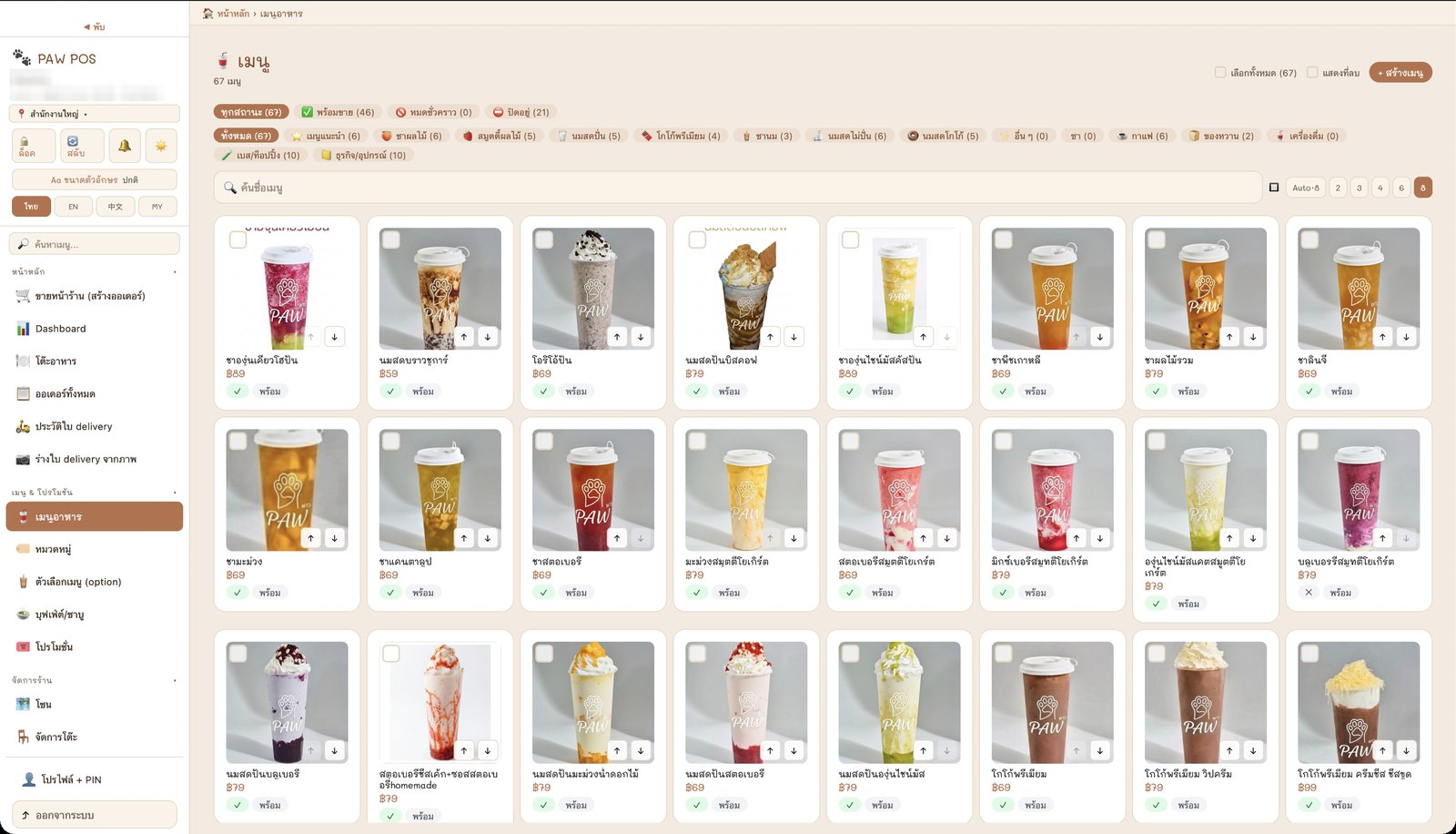Select the ชาคนตาลูป card checkbox
The height and width of the screenshot is (834, 1456).
point(390,441)
